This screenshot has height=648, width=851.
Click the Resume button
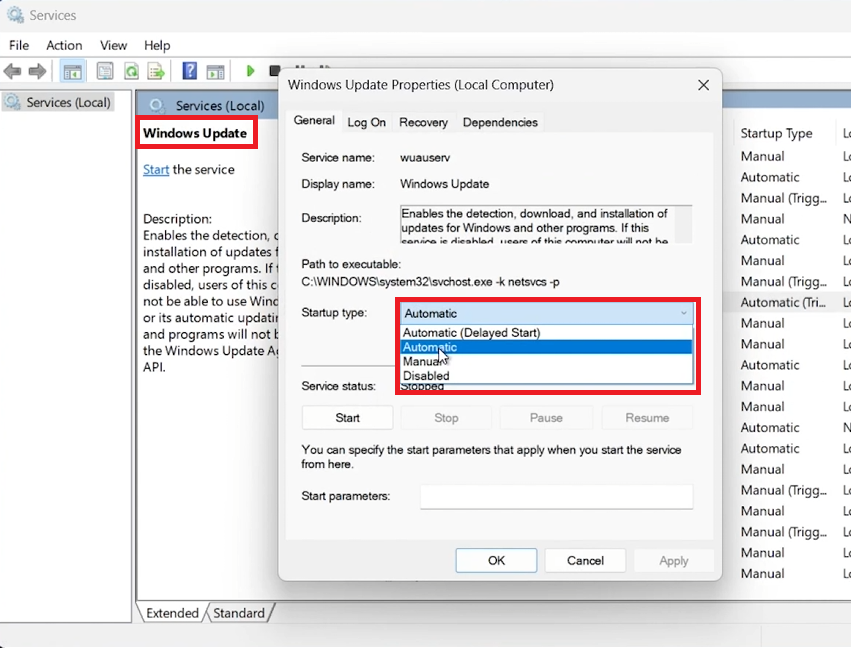(647, 418)
